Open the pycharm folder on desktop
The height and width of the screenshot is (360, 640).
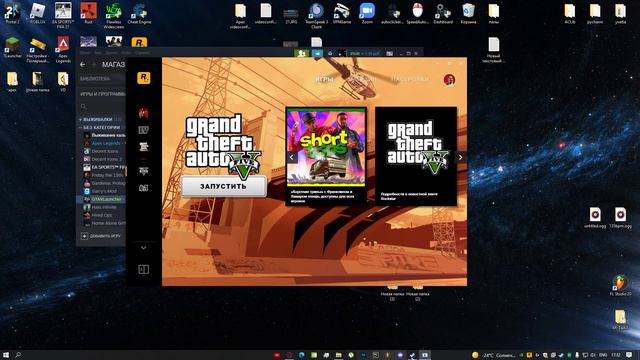point(595,13)
